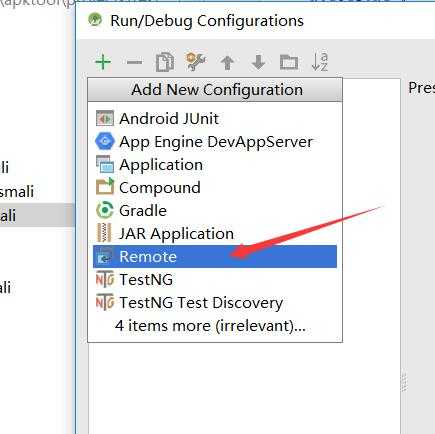Click the Copy Configuration icon
Image resolution: width=435 pixels, height=434 pixels.
(x=165, y=62)
